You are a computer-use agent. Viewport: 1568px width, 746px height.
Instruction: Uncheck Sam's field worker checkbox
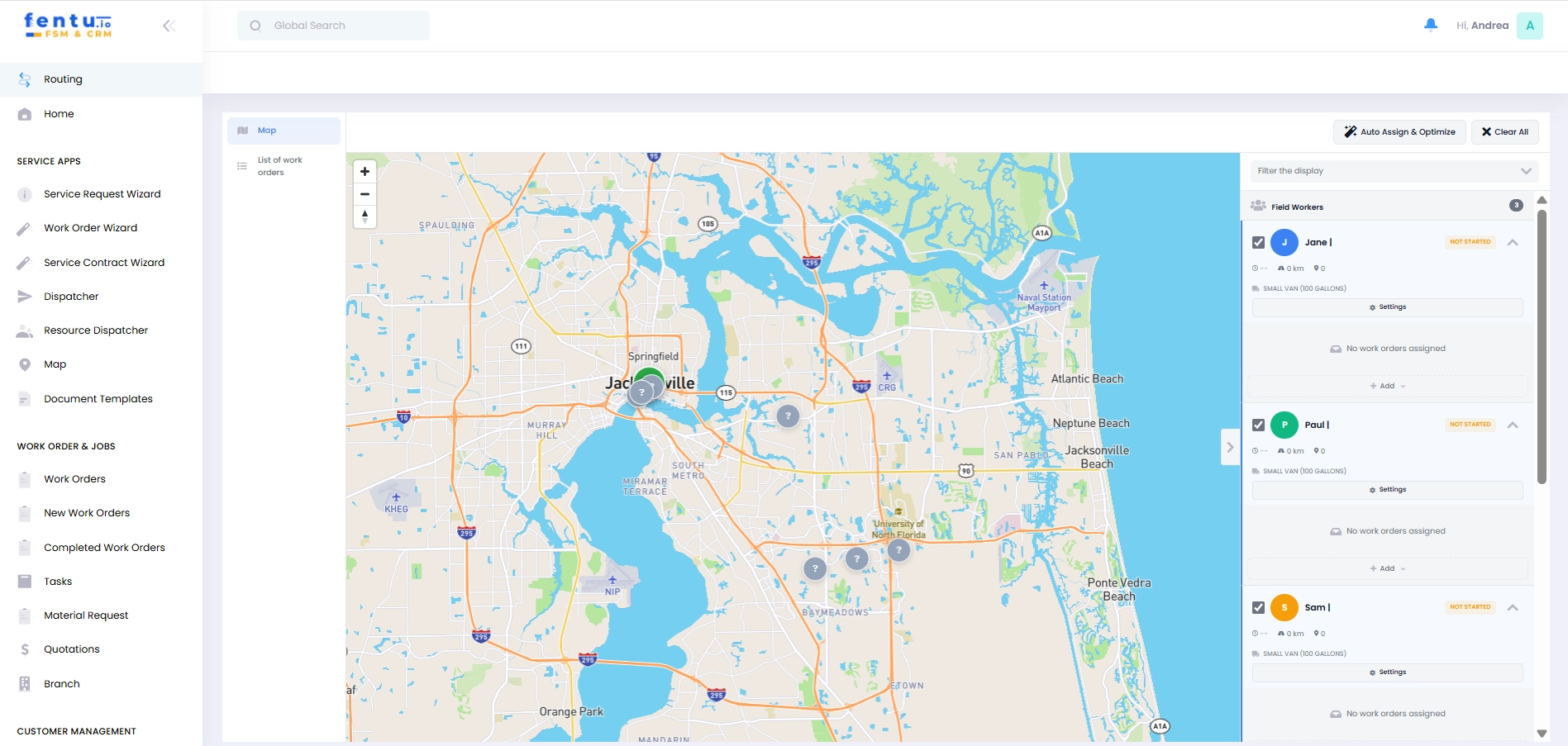pos(1258,608)
